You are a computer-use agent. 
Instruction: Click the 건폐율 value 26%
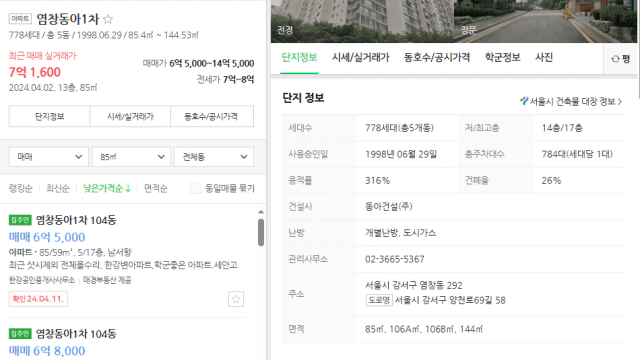(x=551, y=180)
